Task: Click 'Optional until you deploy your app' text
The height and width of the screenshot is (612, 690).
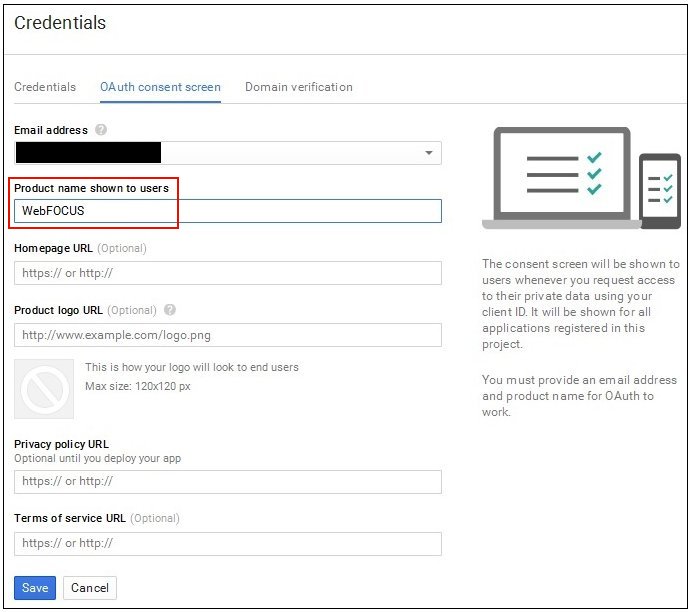Action: [x=97, y=458]
